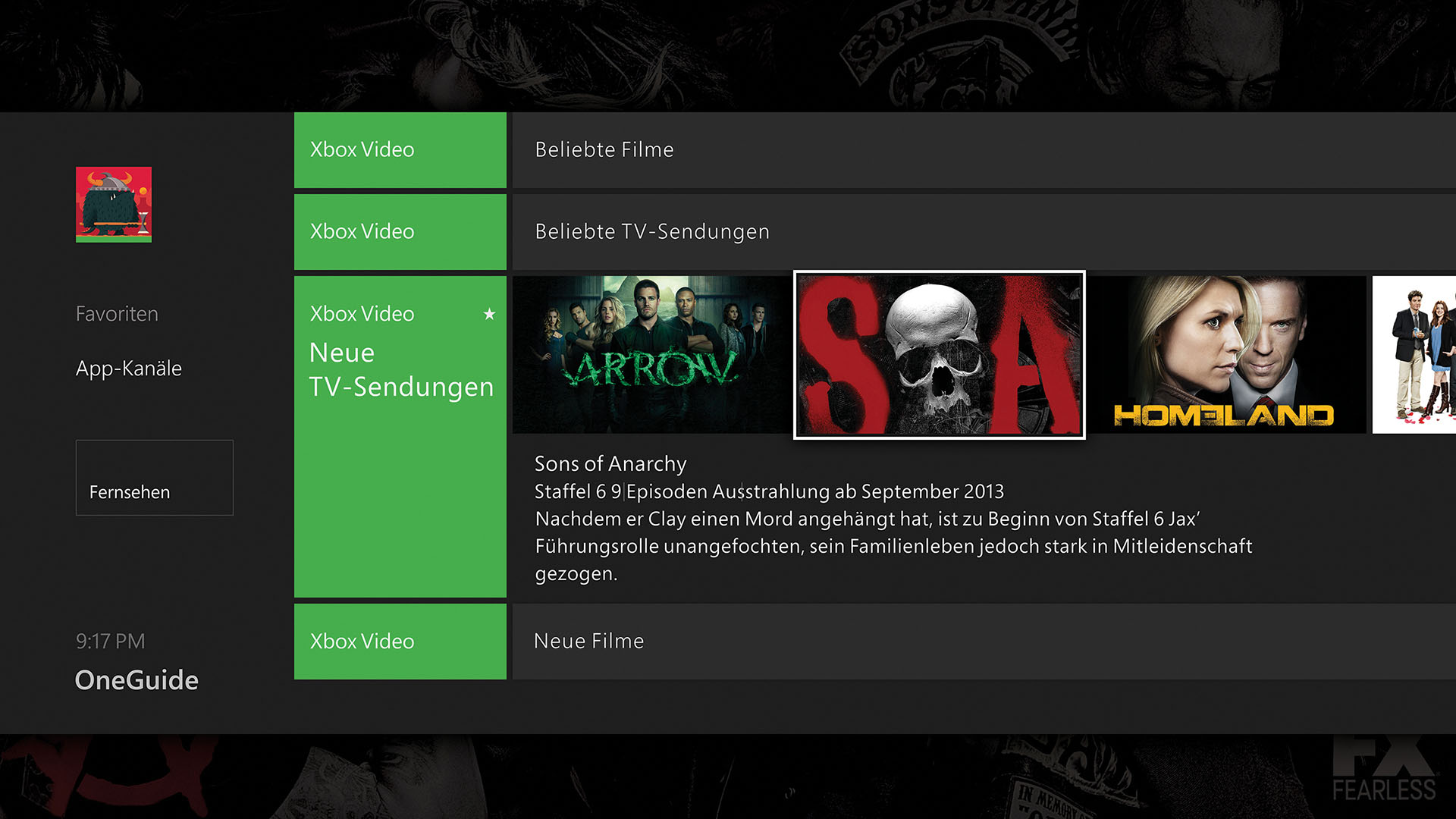The height and width of the screenshot is (819, 1456).
Task: Expand the Beliebte Filme row
Action: point(984,150)
